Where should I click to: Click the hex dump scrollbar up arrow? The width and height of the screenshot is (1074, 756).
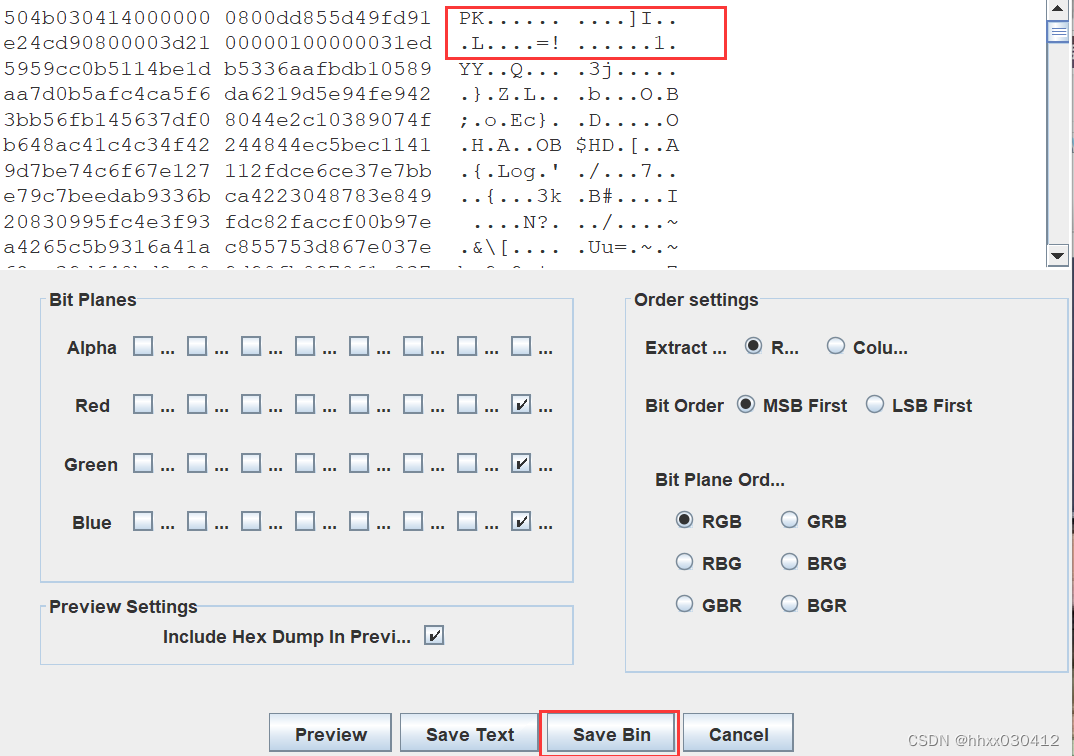point(1058,9)
